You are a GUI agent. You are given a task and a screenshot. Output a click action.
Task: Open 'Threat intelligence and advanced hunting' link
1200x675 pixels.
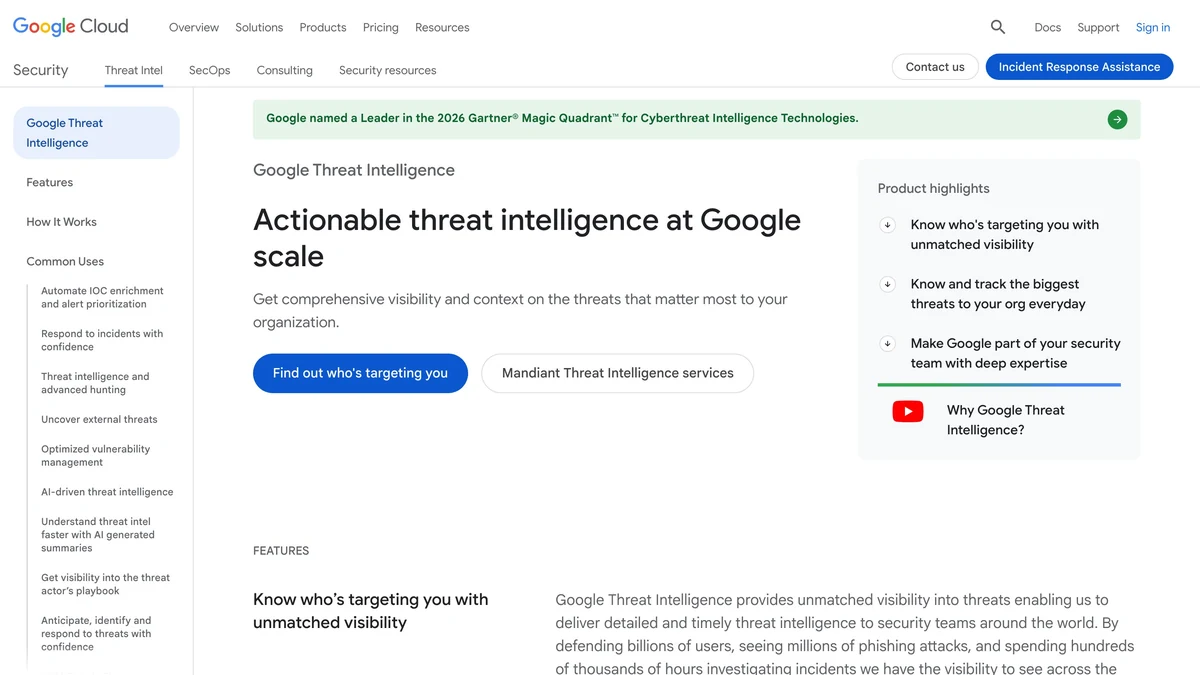click(95, 383)
